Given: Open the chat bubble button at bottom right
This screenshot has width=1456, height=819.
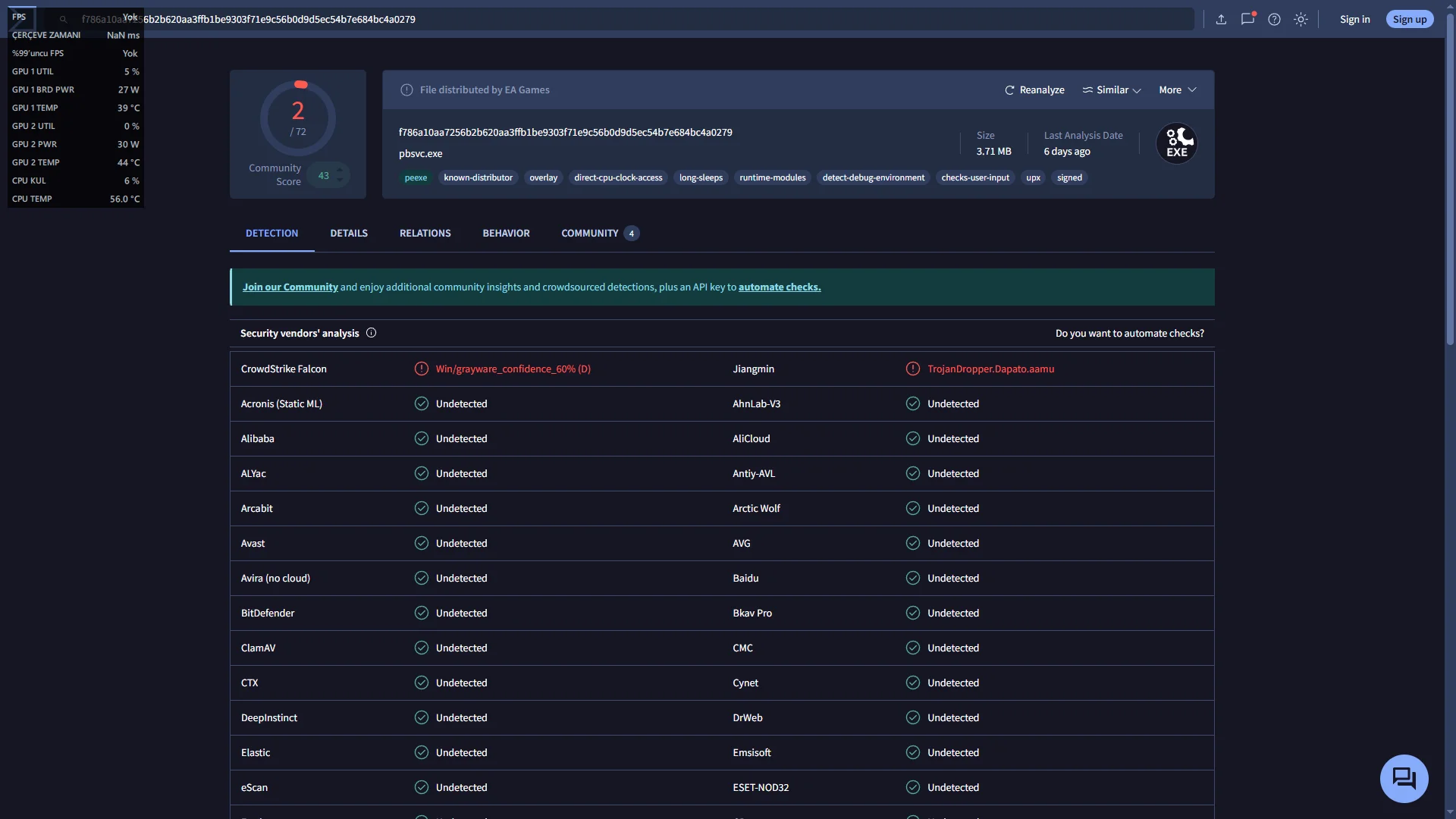Looking at the screenshot, I should pos(1404,778).
